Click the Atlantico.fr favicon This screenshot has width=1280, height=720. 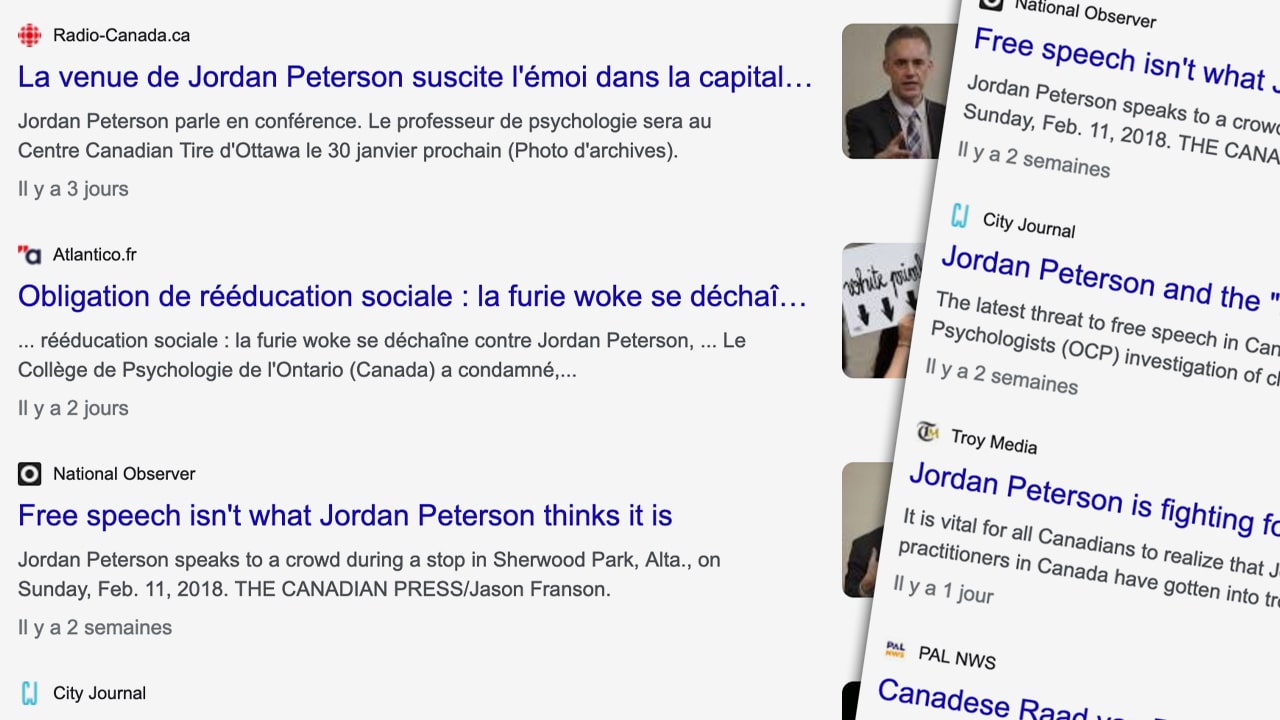pos(30,255)
